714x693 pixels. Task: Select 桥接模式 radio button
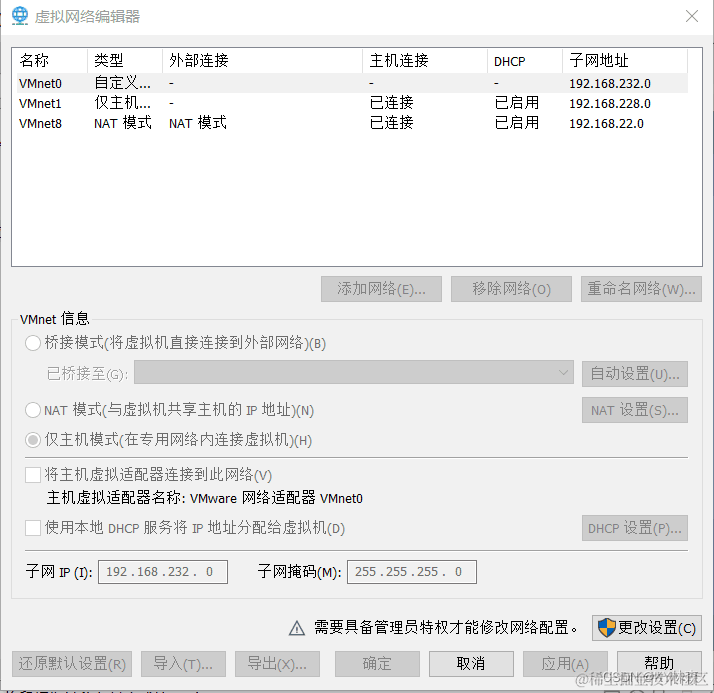coord(33,343)
